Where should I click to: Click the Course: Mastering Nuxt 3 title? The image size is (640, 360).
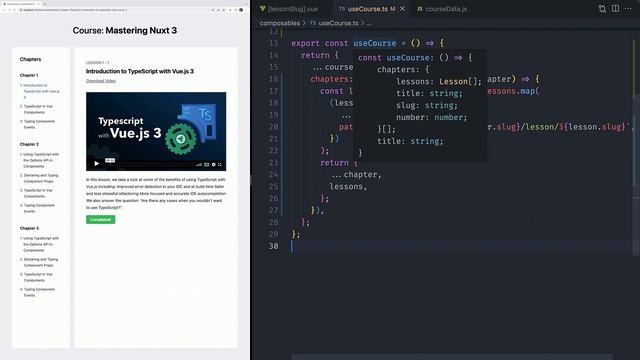(124, 30)
